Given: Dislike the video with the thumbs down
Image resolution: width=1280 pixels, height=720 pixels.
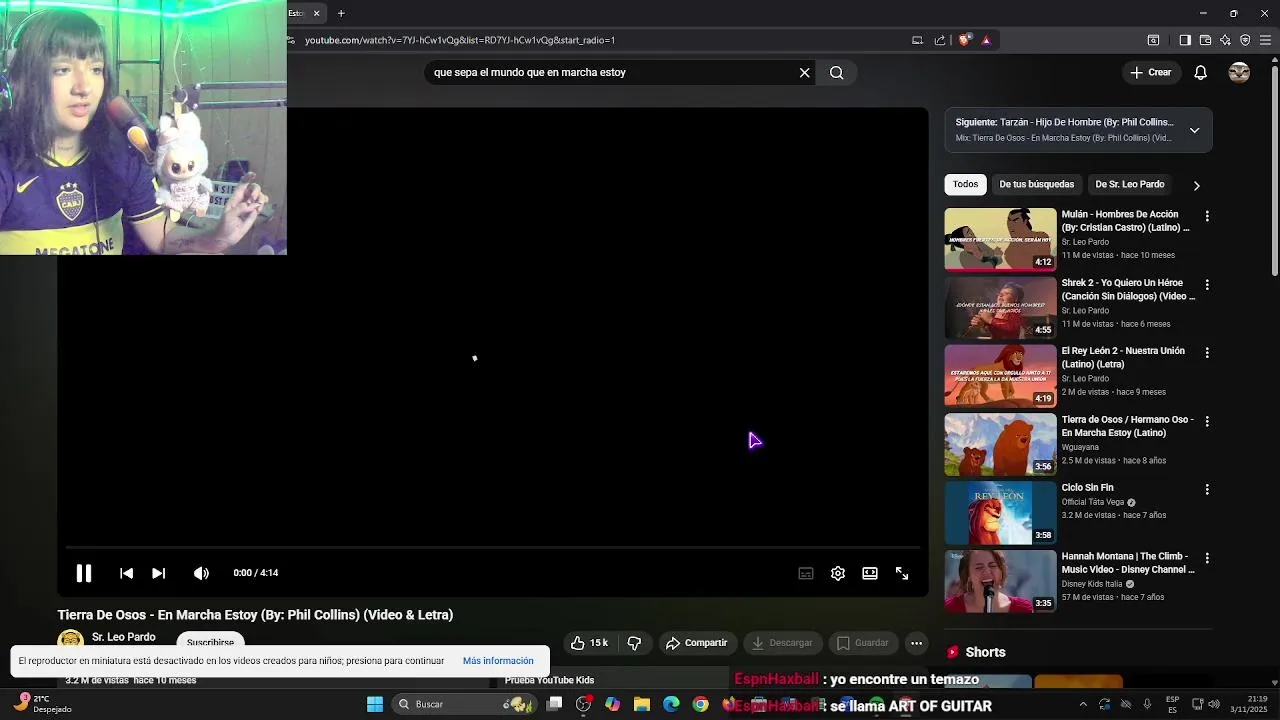Looking at the screenshot, I should (634, 643).
